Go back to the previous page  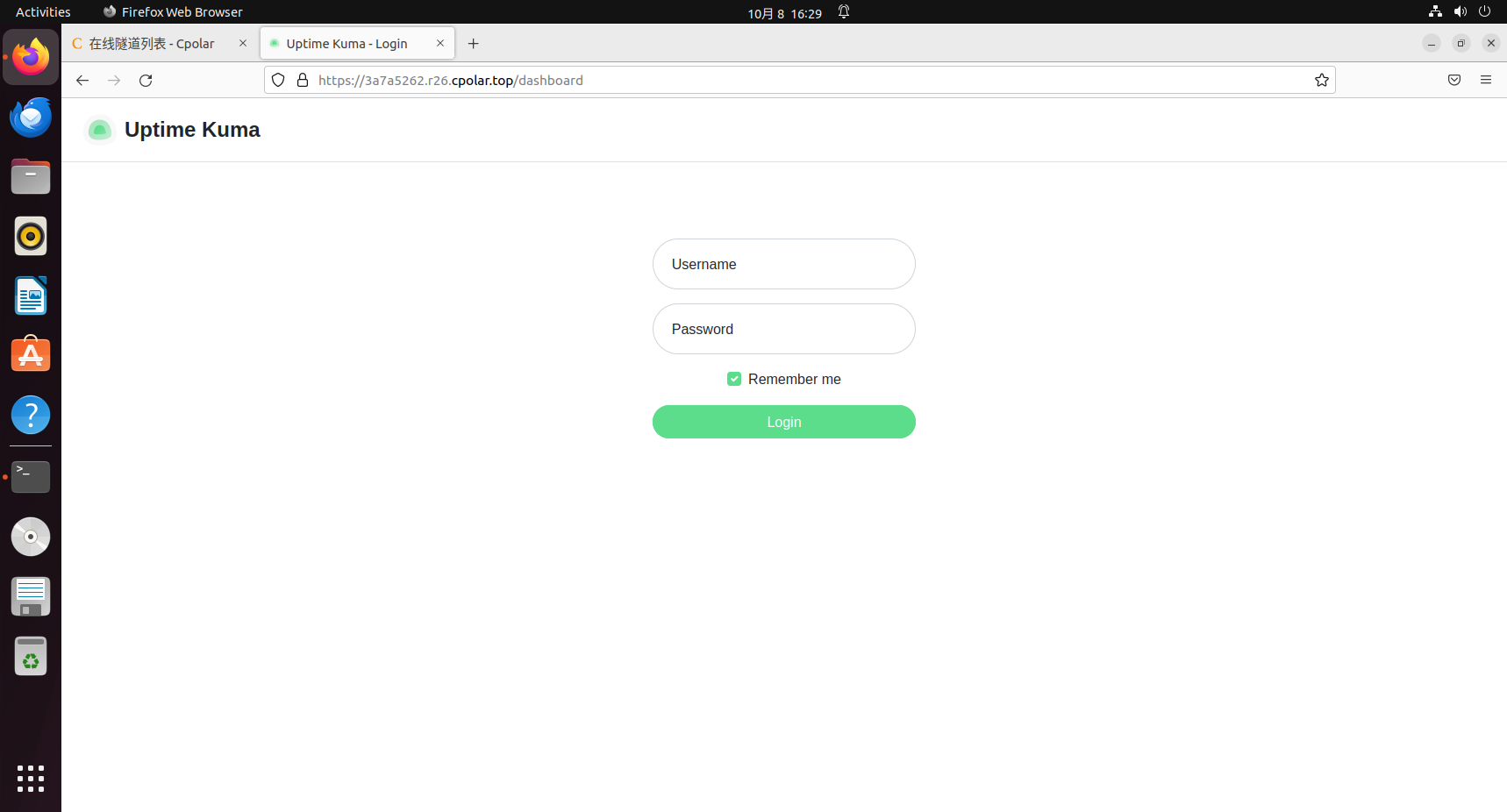click(82, 80)
